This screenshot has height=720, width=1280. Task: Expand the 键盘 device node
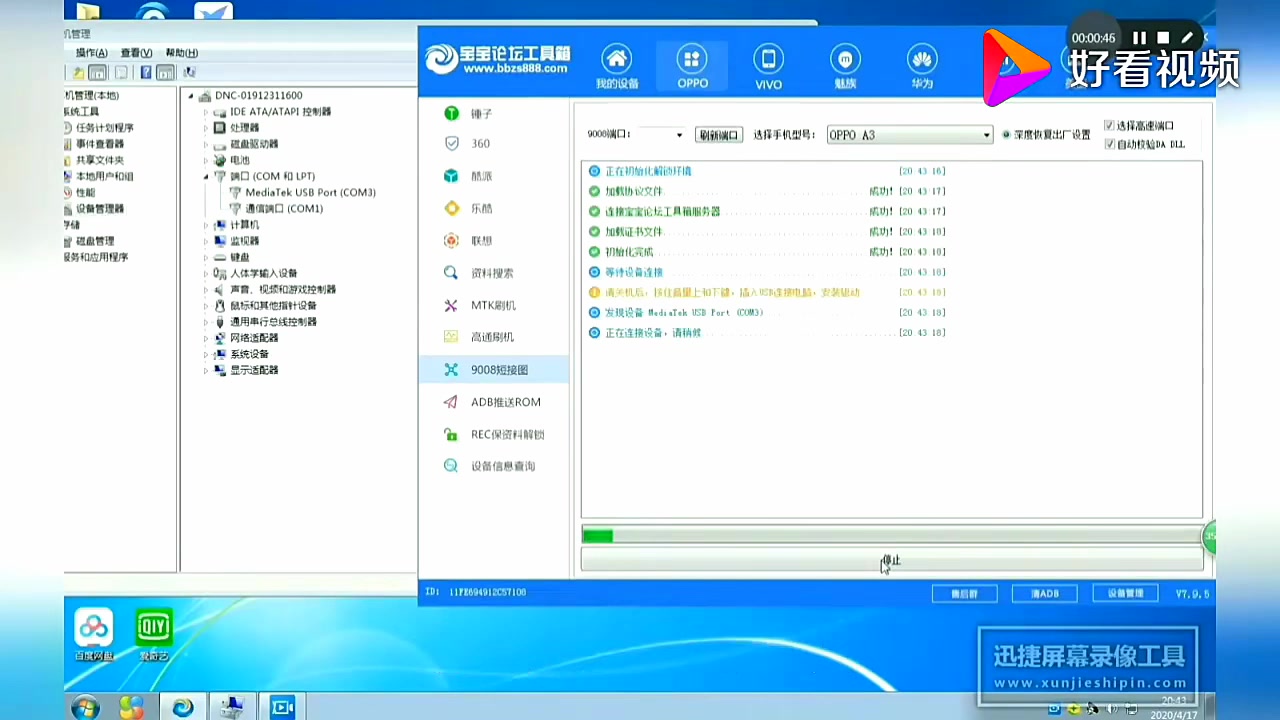[x=206, y=257]
